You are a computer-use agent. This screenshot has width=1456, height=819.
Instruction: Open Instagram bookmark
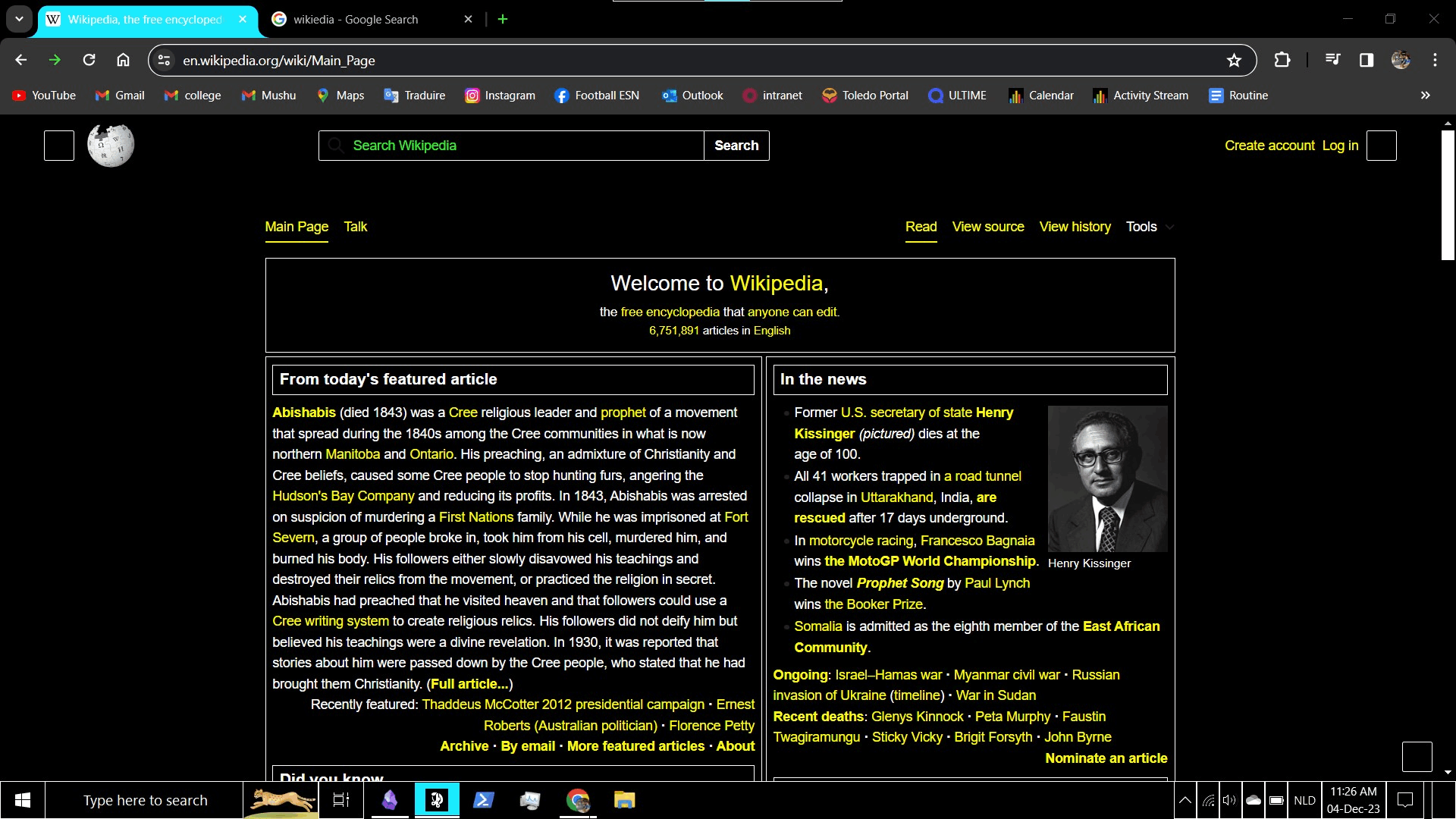[x=500, y=96]
